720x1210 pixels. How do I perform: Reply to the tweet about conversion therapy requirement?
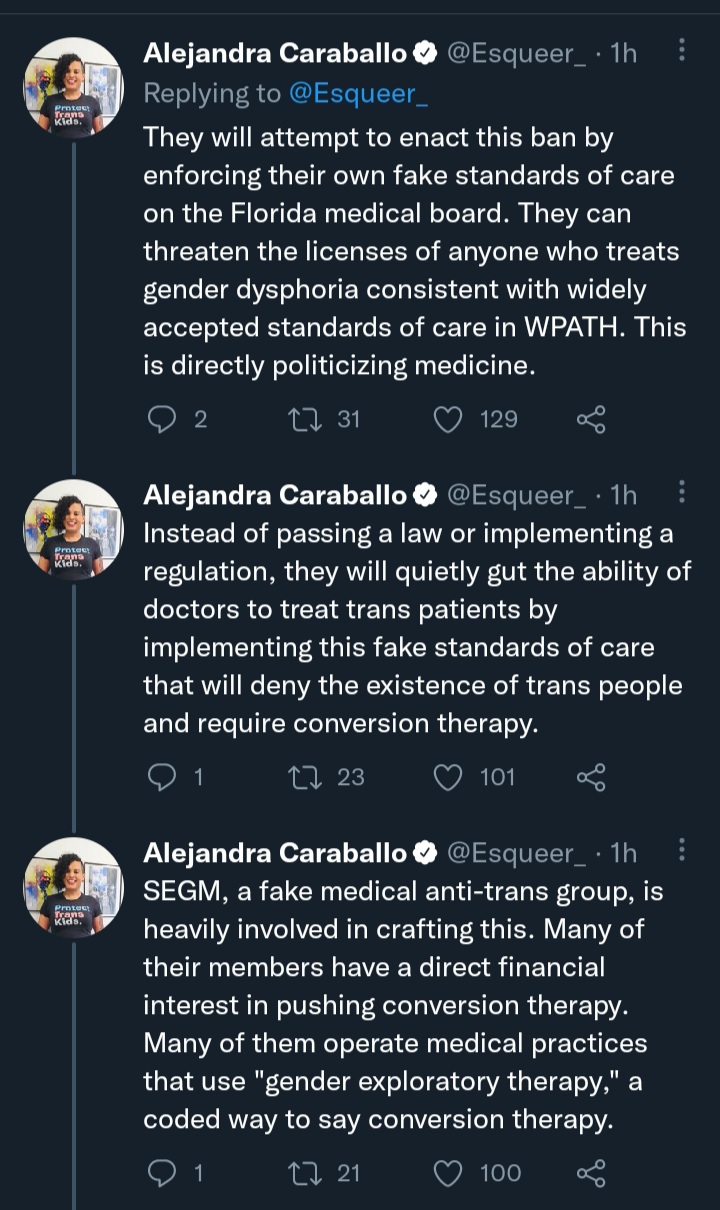click(161, 776)
